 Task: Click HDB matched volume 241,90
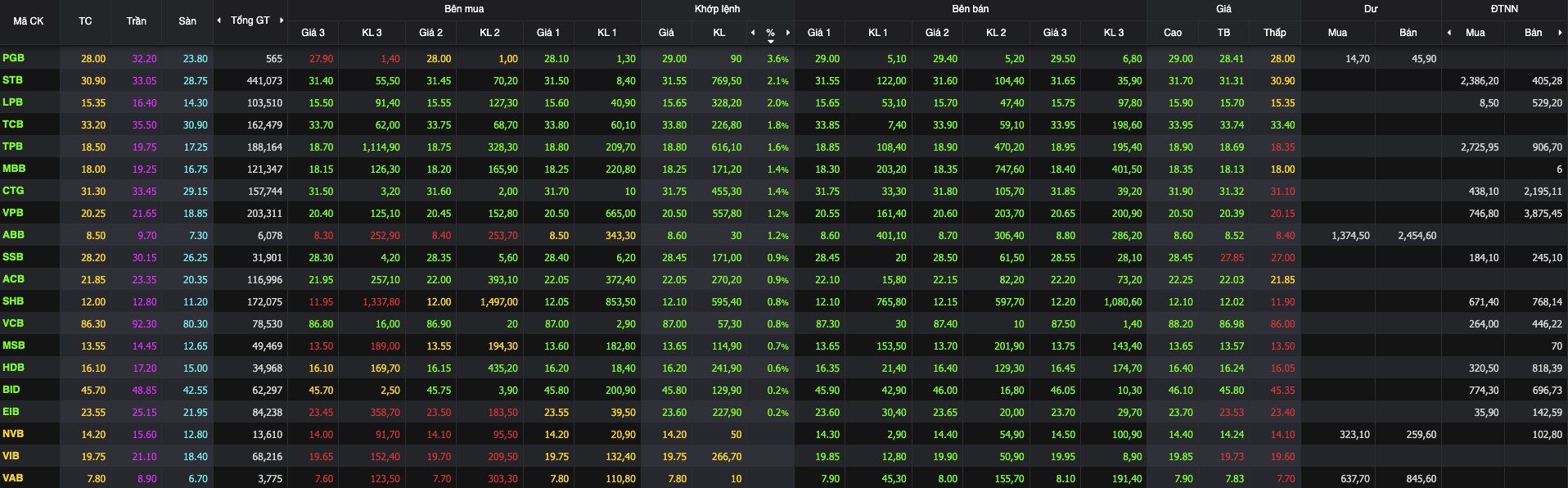[x=727, y=368]
